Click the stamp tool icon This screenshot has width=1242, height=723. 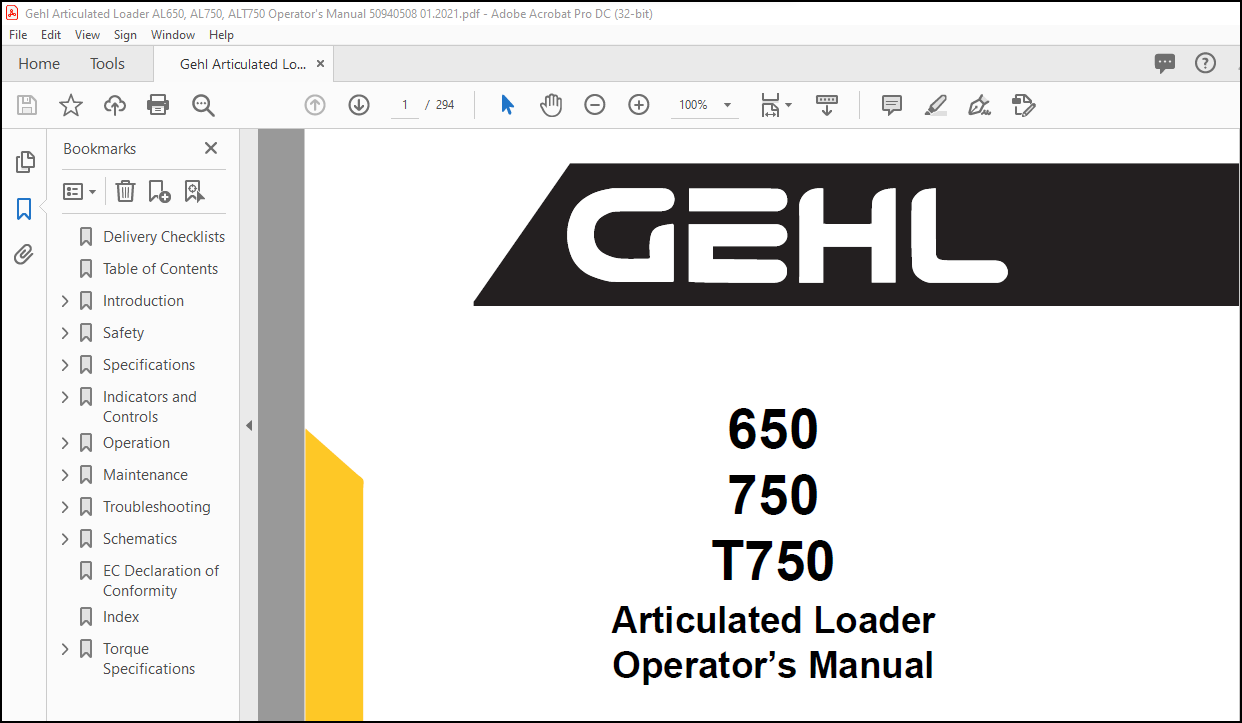click(1024, 105)
